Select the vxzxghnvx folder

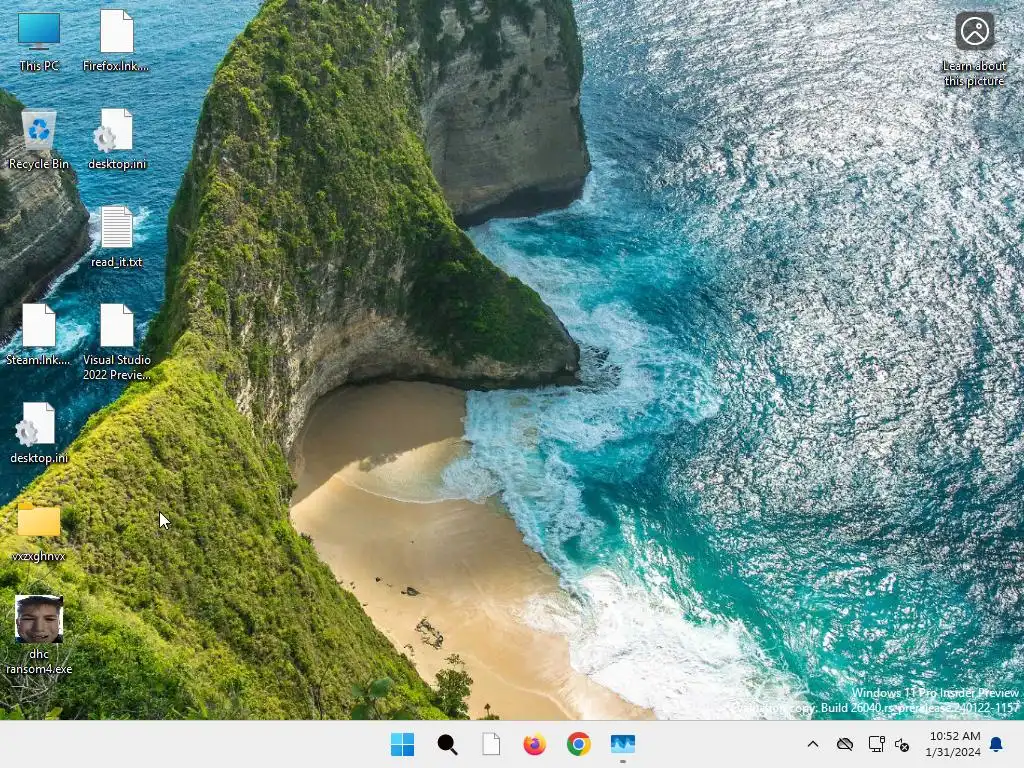[x=39, y=532]
